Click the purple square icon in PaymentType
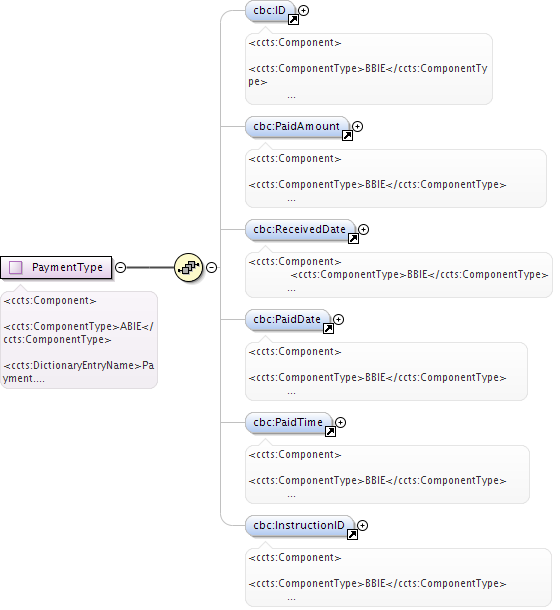Screen dimensions: 560x610 tap(16, 268)
